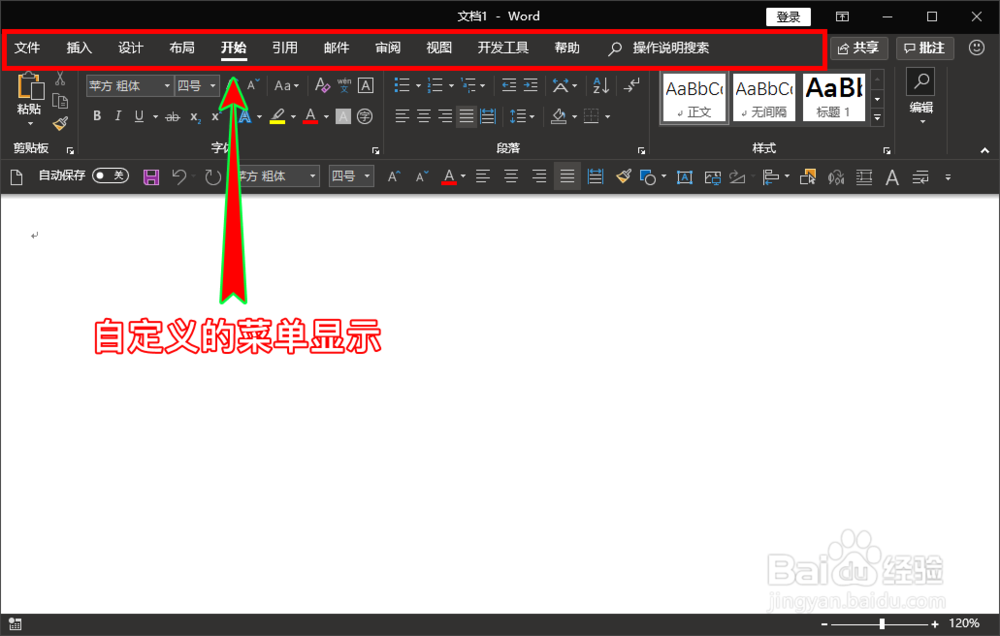Open the font size dropdown
The image size is (1000, 636).
coord(214,85)
